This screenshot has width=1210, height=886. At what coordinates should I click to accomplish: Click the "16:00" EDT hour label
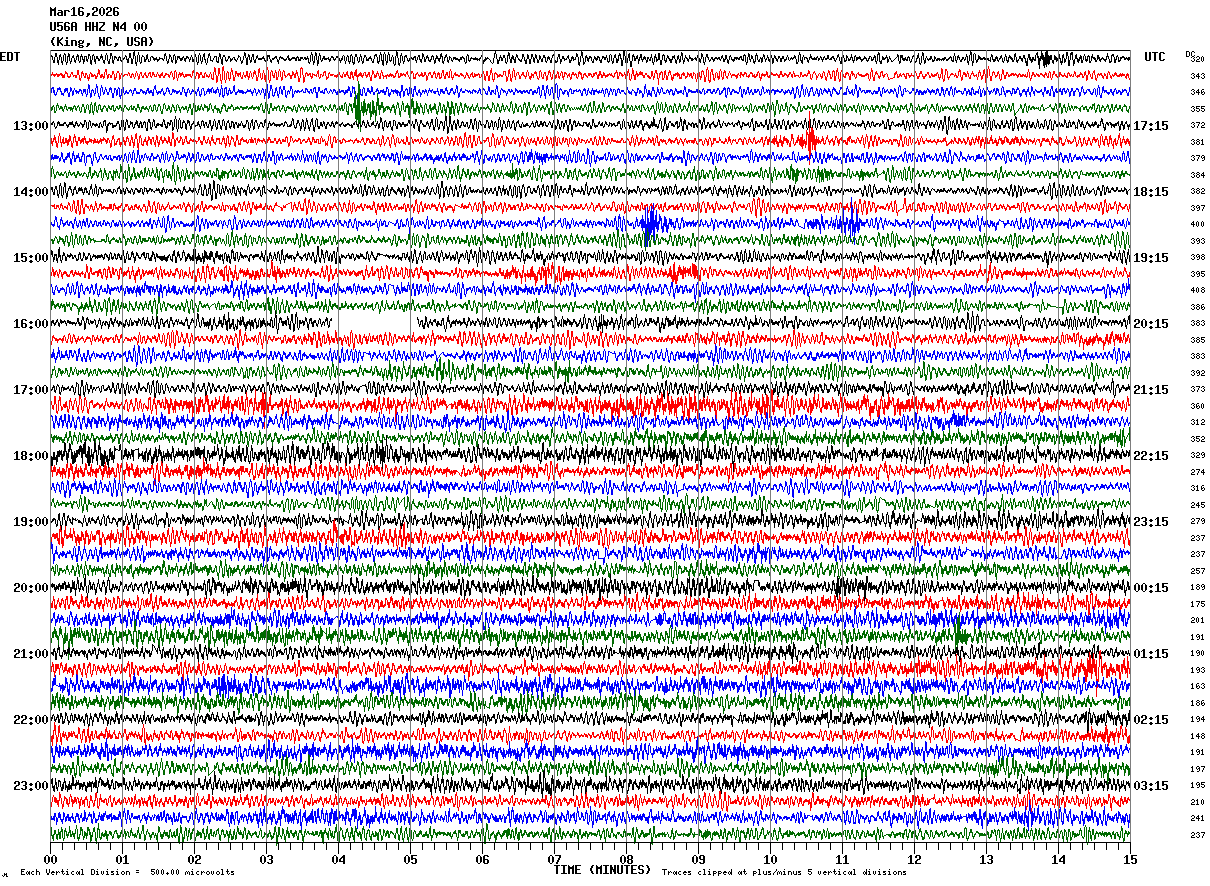coord(30,323)
